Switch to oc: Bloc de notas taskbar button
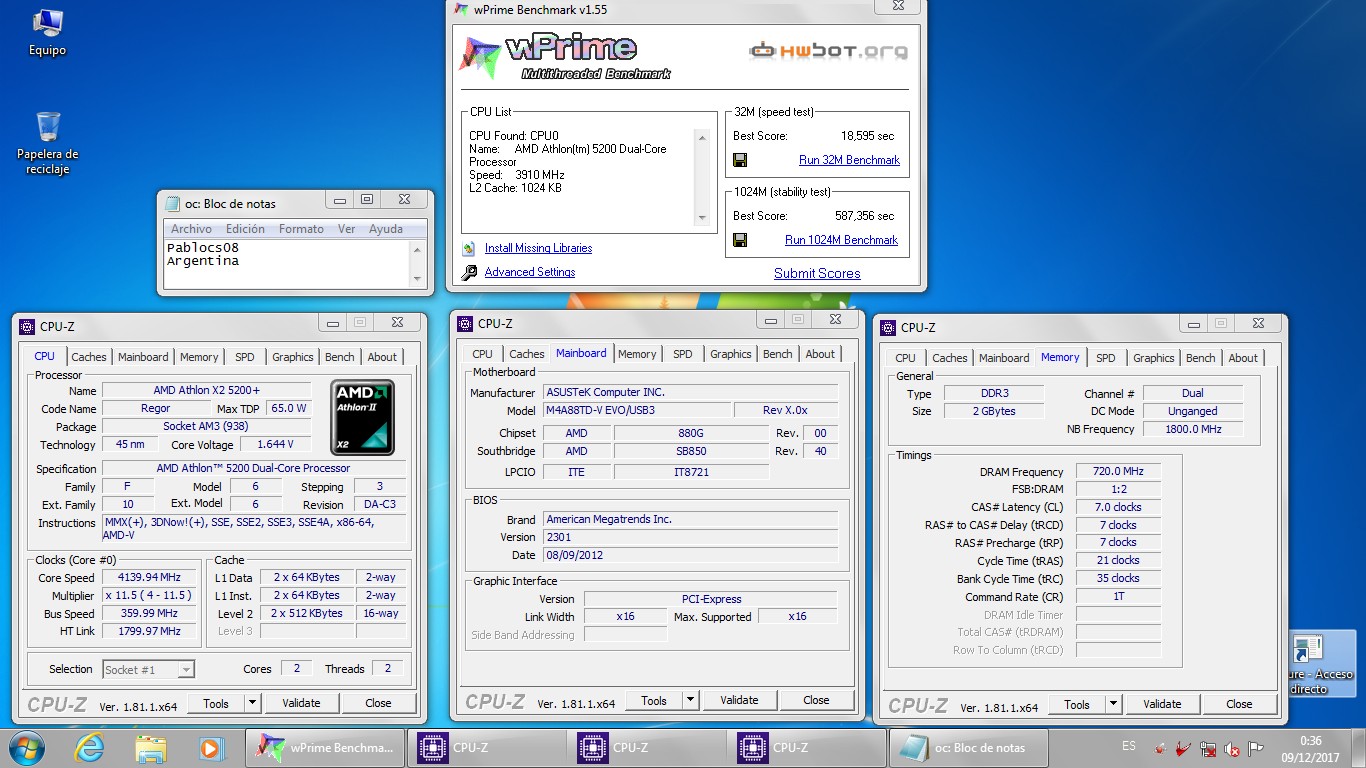This screenshot has width=1366, height=768. click(x=967, y=747)
